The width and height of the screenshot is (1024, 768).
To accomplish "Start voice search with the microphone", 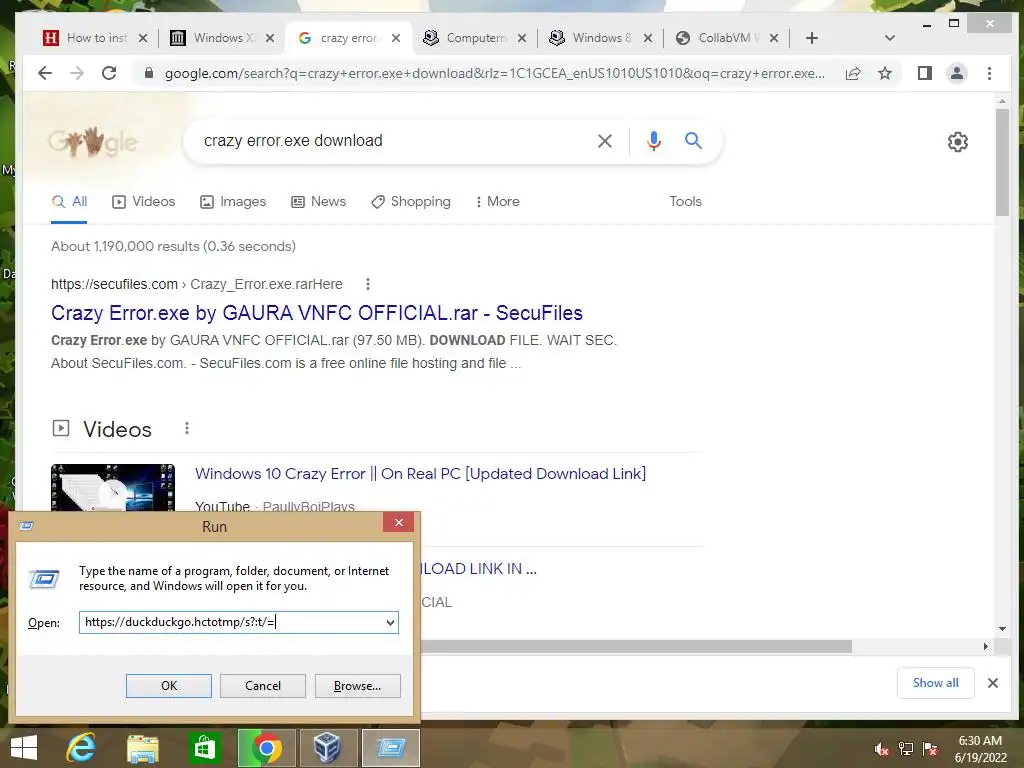I will [654, 140].
